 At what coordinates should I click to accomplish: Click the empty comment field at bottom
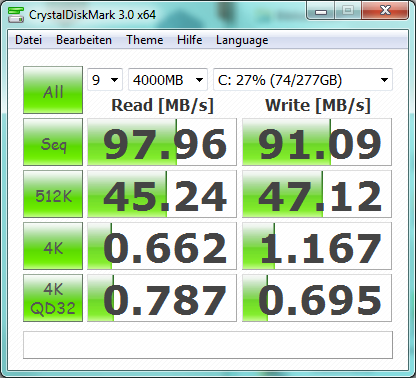coord(208,345)
